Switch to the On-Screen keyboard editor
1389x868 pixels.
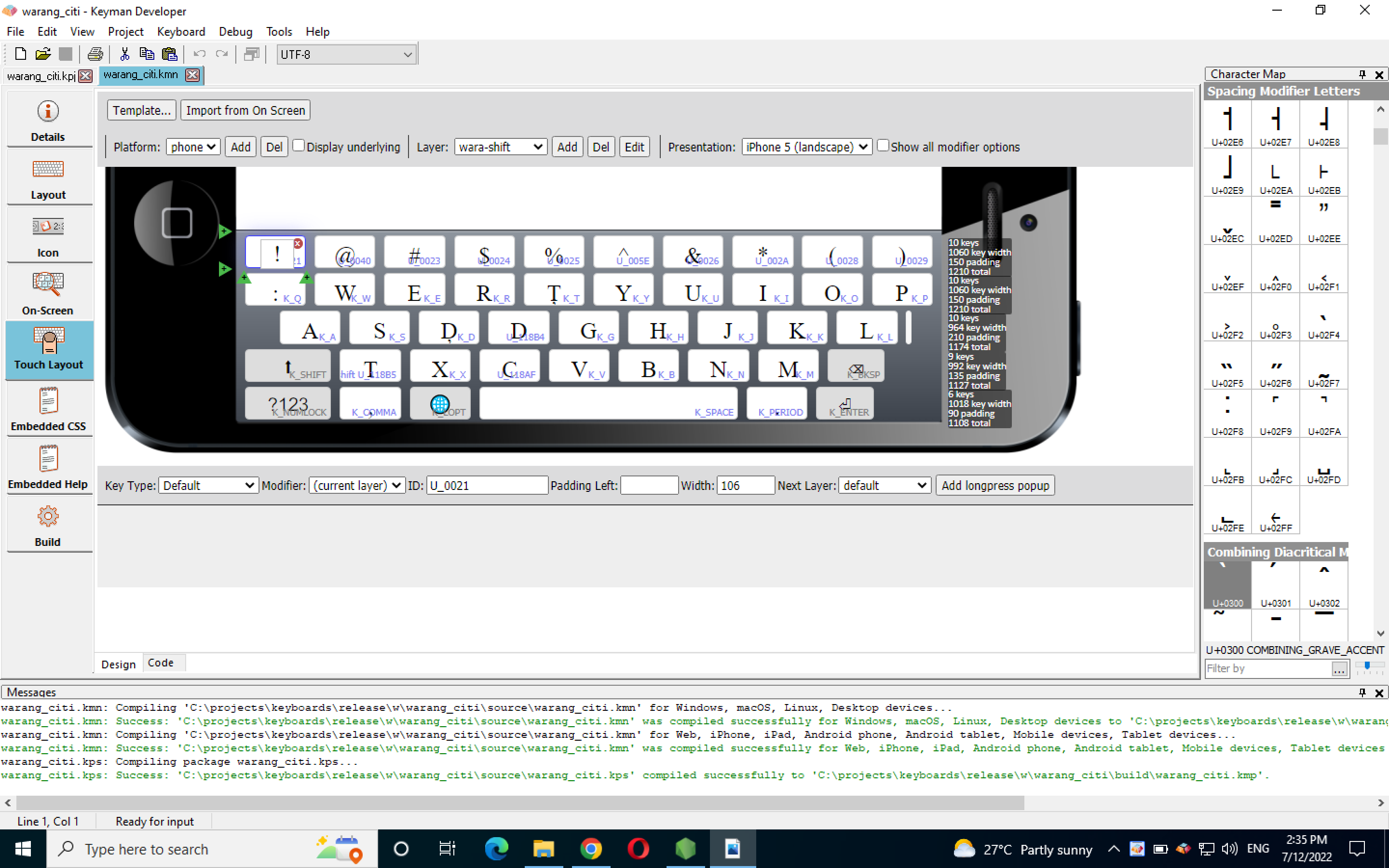pos(49,293)
